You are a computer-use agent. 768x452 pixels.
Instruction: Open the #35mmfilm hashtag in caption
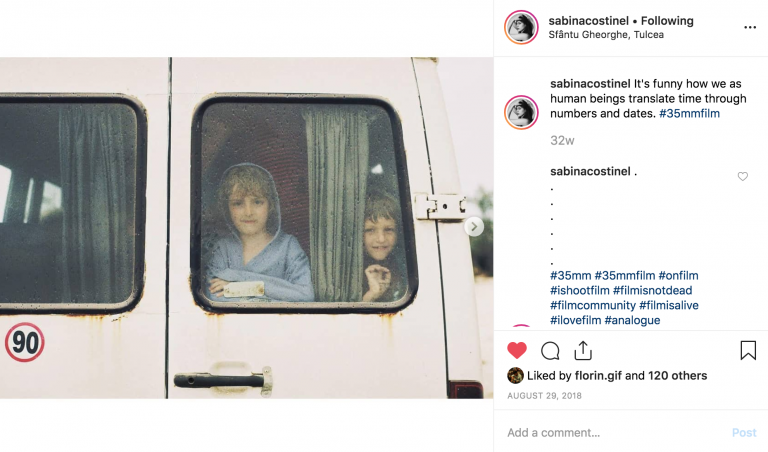point(689,114)
